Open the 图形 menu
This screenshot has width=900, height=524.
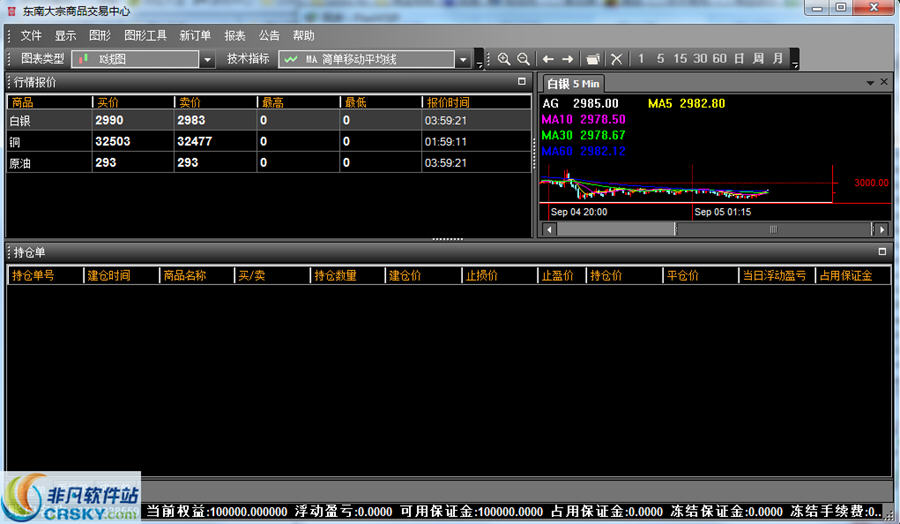[x=100, y=36]
